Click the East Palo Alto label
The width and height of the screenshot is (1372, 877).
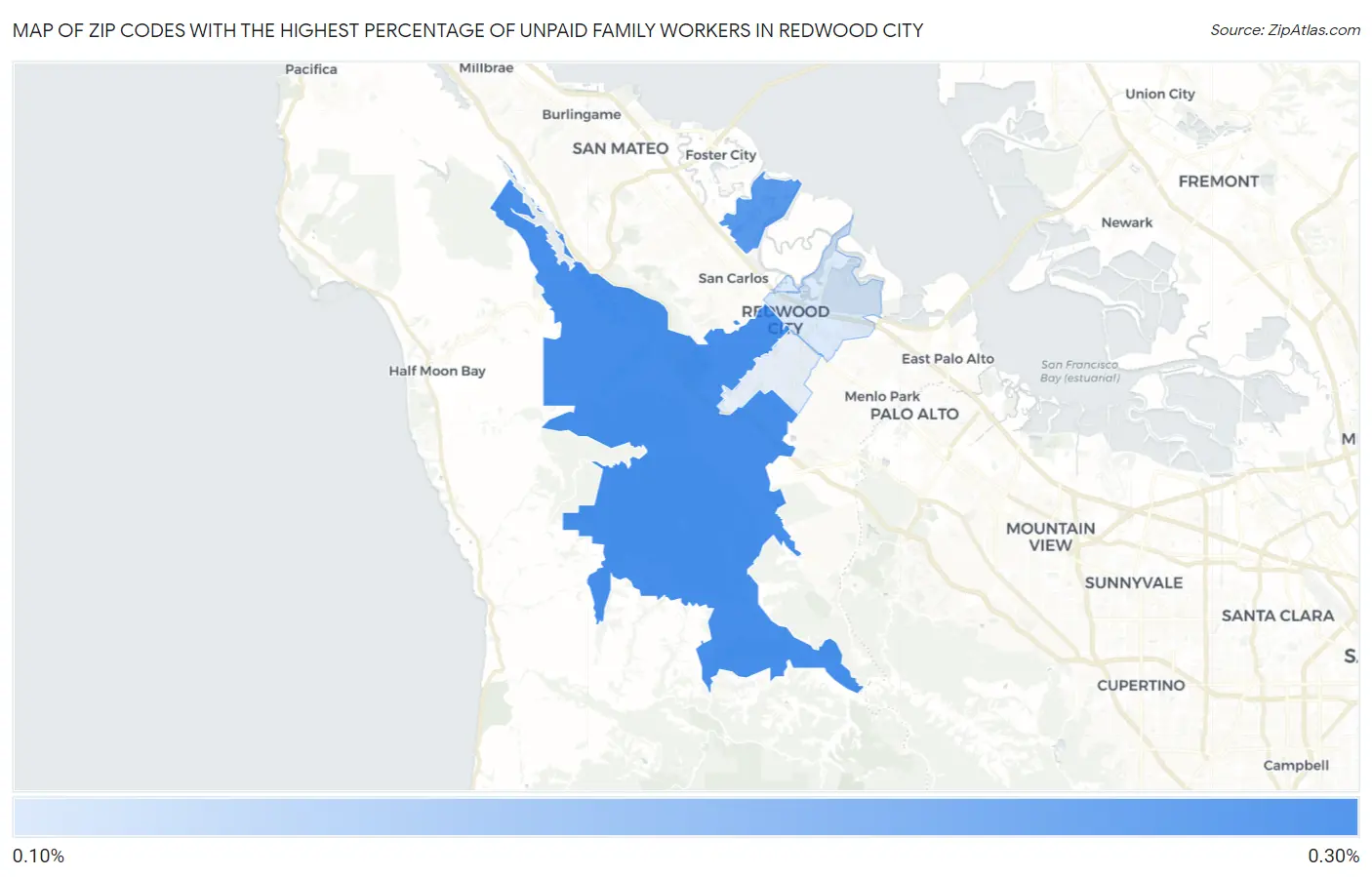(948, 359)
